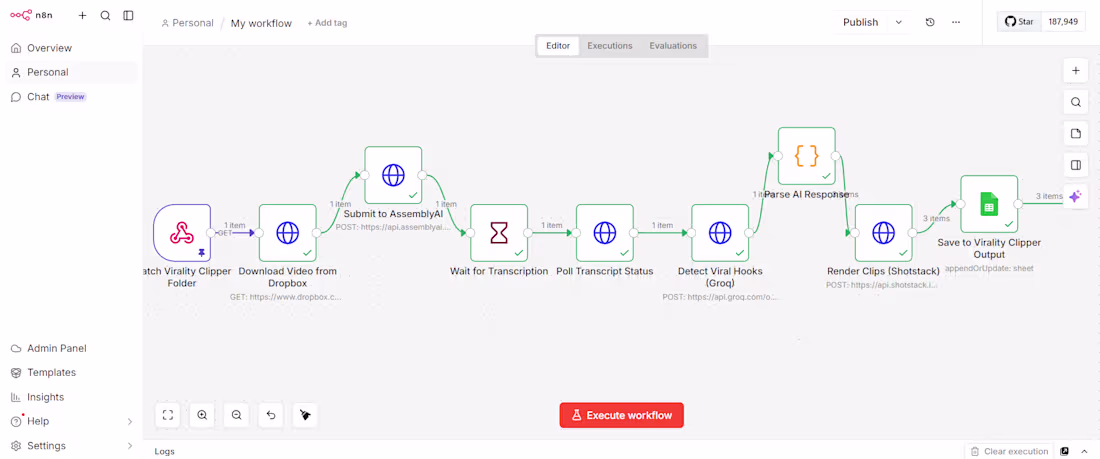This screenshot has width=1100, height=459.
Task: Click the zoom in icon
Action: 202,415
